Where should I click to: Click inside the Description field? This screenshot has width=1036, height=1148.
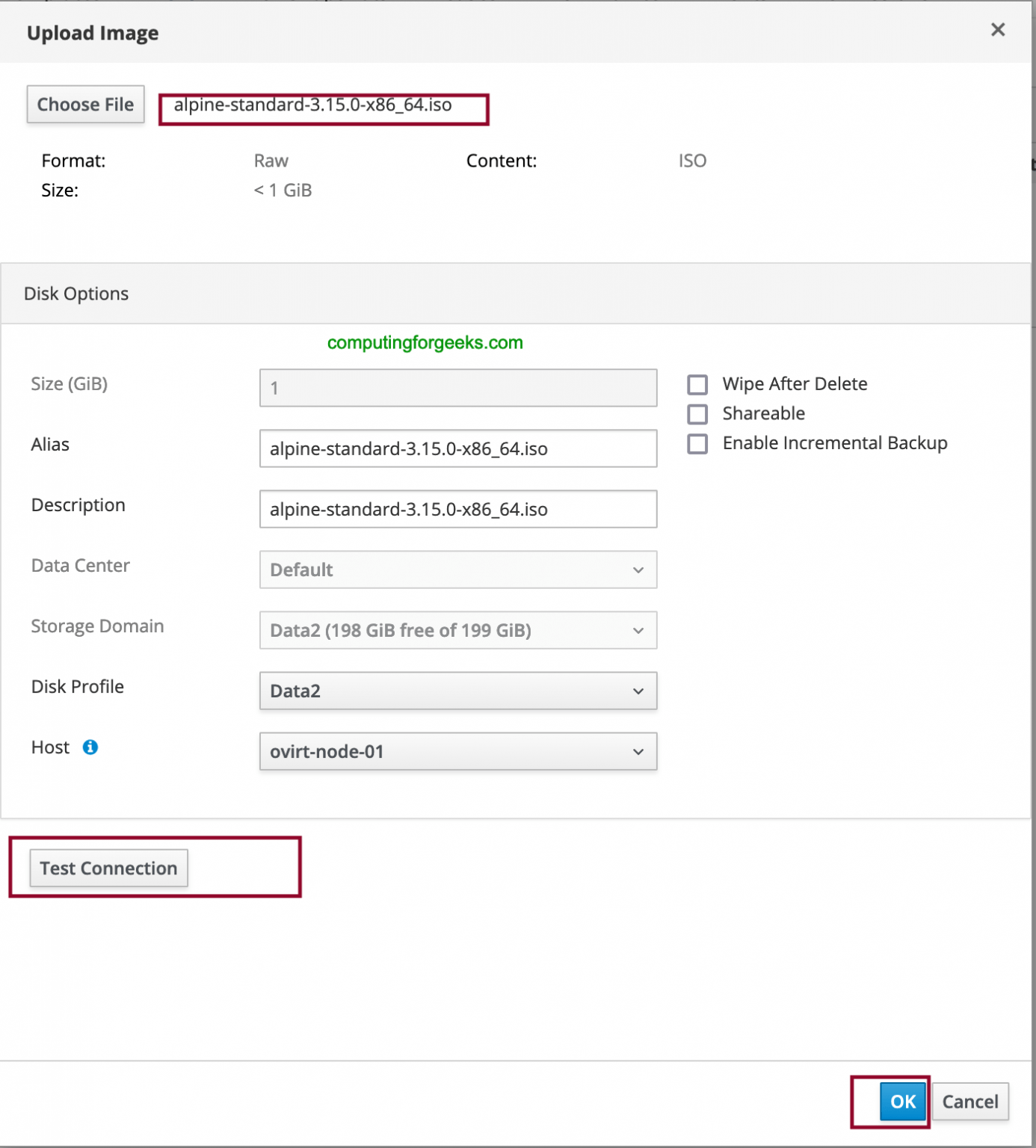457,509
